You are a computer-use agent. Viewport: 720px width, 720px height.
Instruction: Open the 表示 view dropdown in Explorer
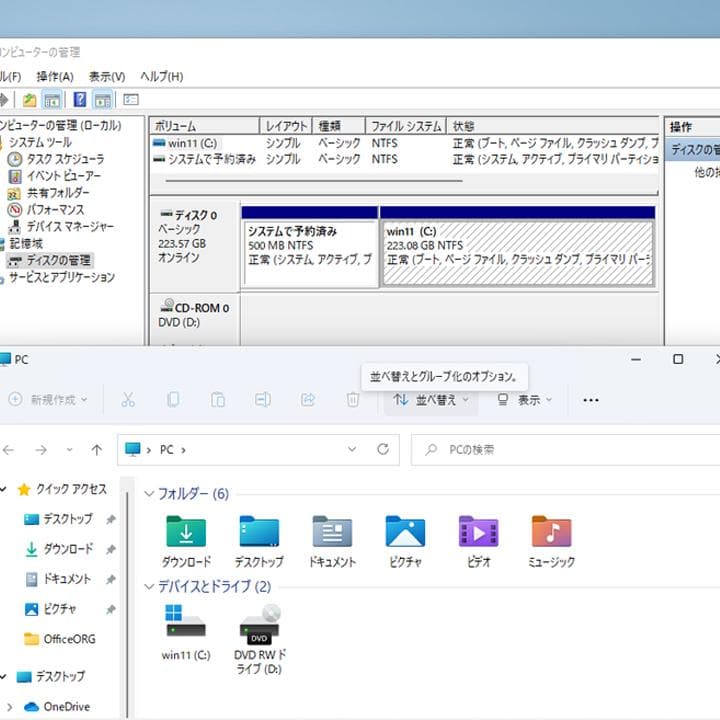click(x=525, y=400)
